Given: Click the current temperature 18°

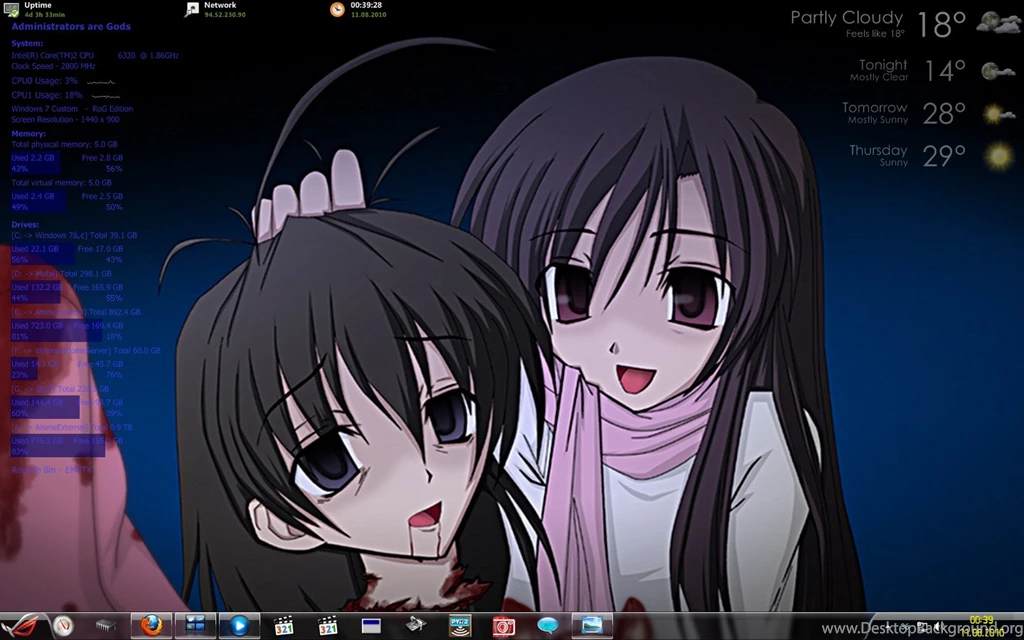Looking at the screenshot, I should pos(941,25).
